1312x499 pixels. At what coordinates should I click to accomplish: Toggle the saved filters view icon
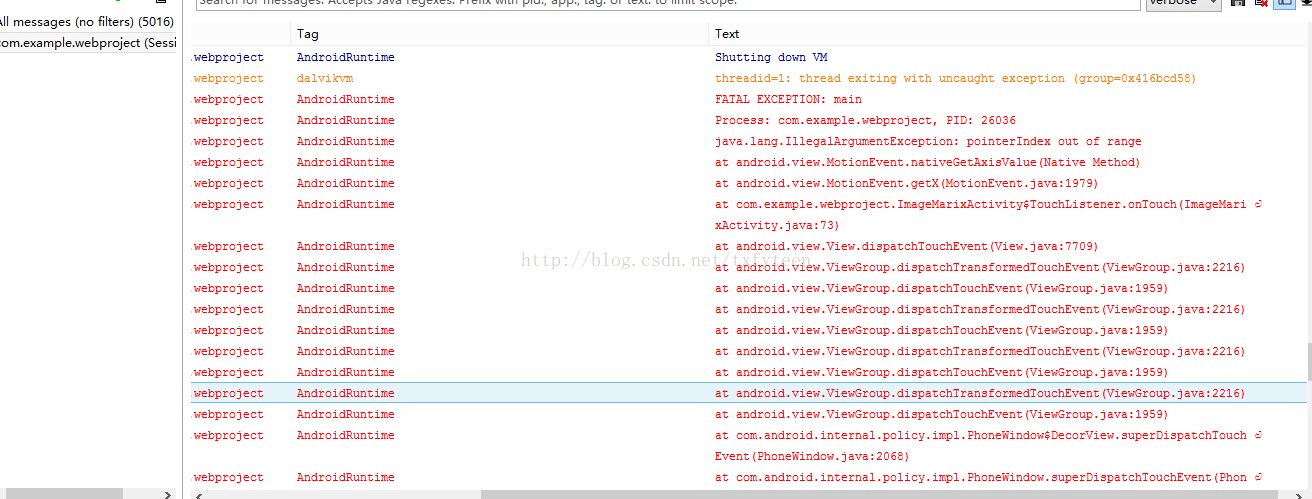1283,4
